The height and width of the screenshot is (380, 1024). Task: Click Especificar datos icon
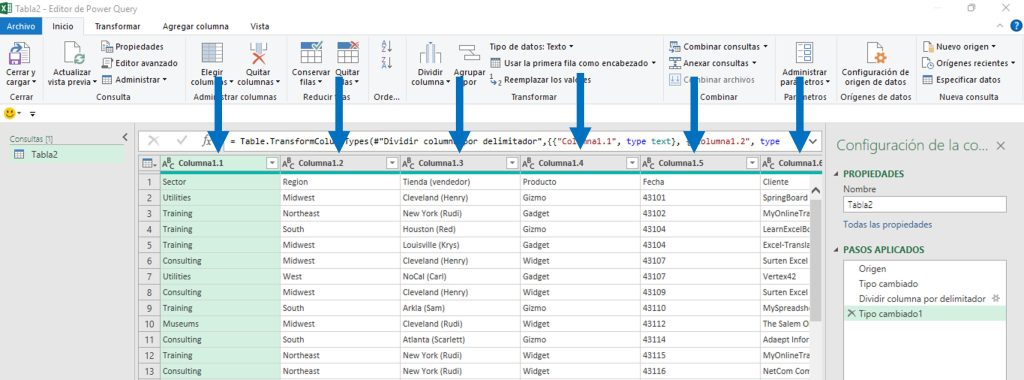click(x=927, y=80)
